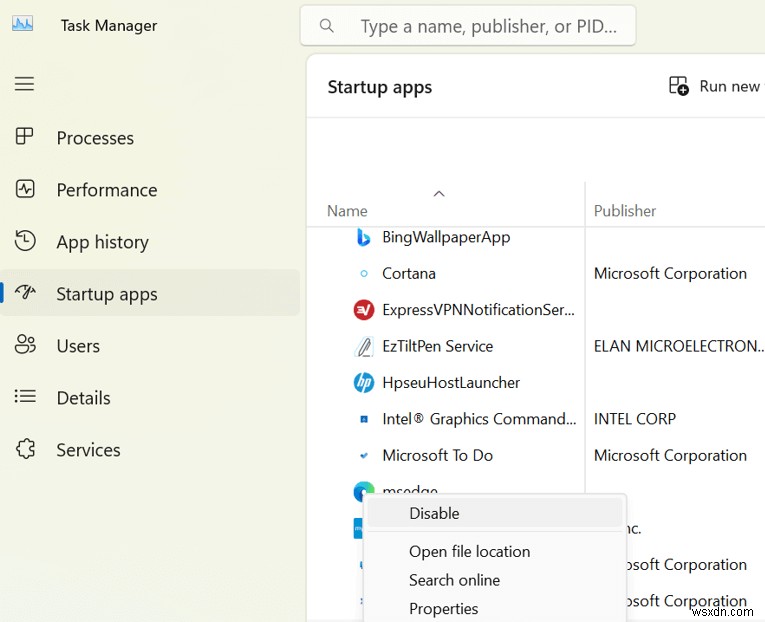Select the Microsoft To Do row name

click(x=437, y=456)
